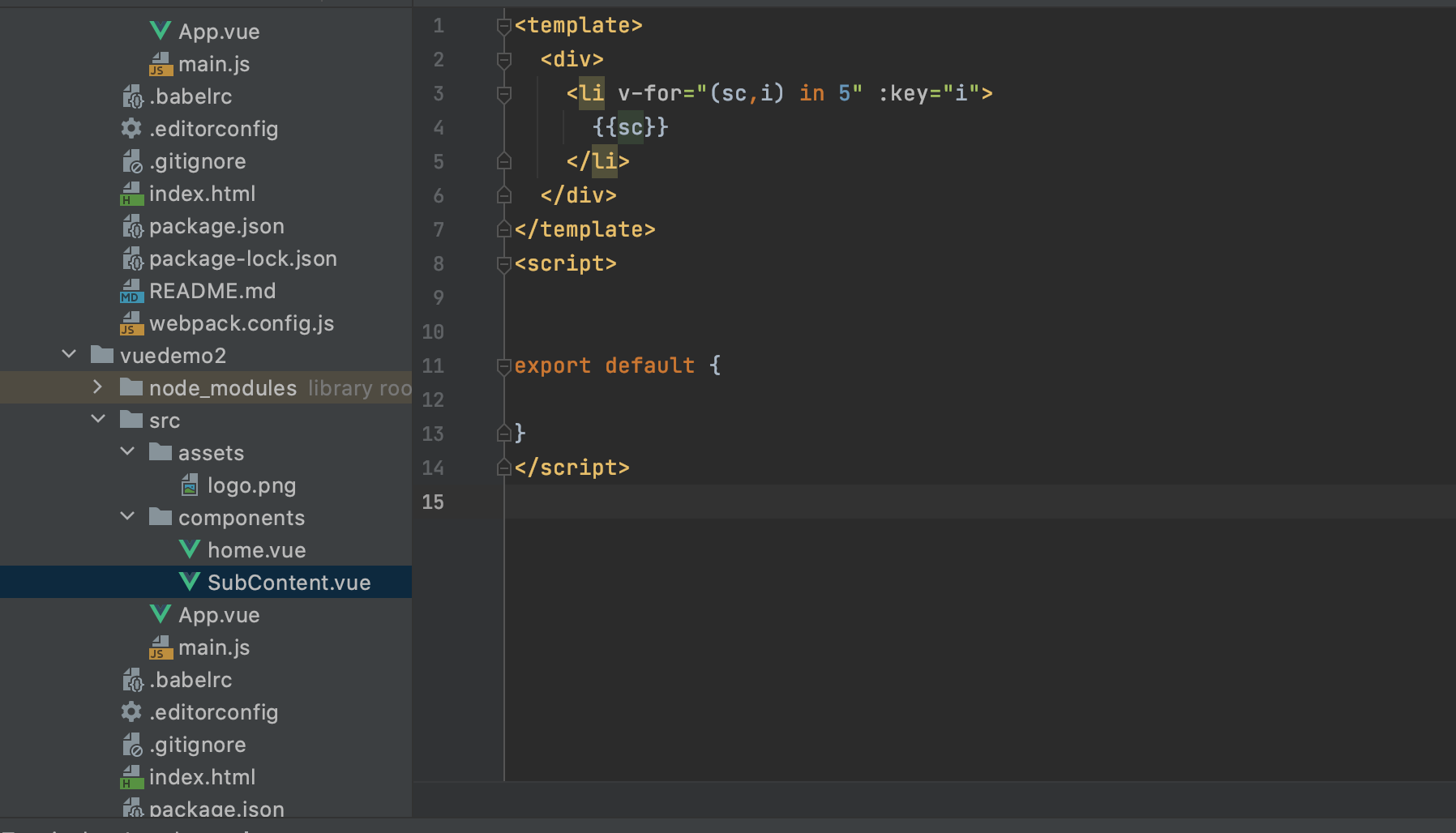Click the fold end marker on line 7

coord(503,229)
